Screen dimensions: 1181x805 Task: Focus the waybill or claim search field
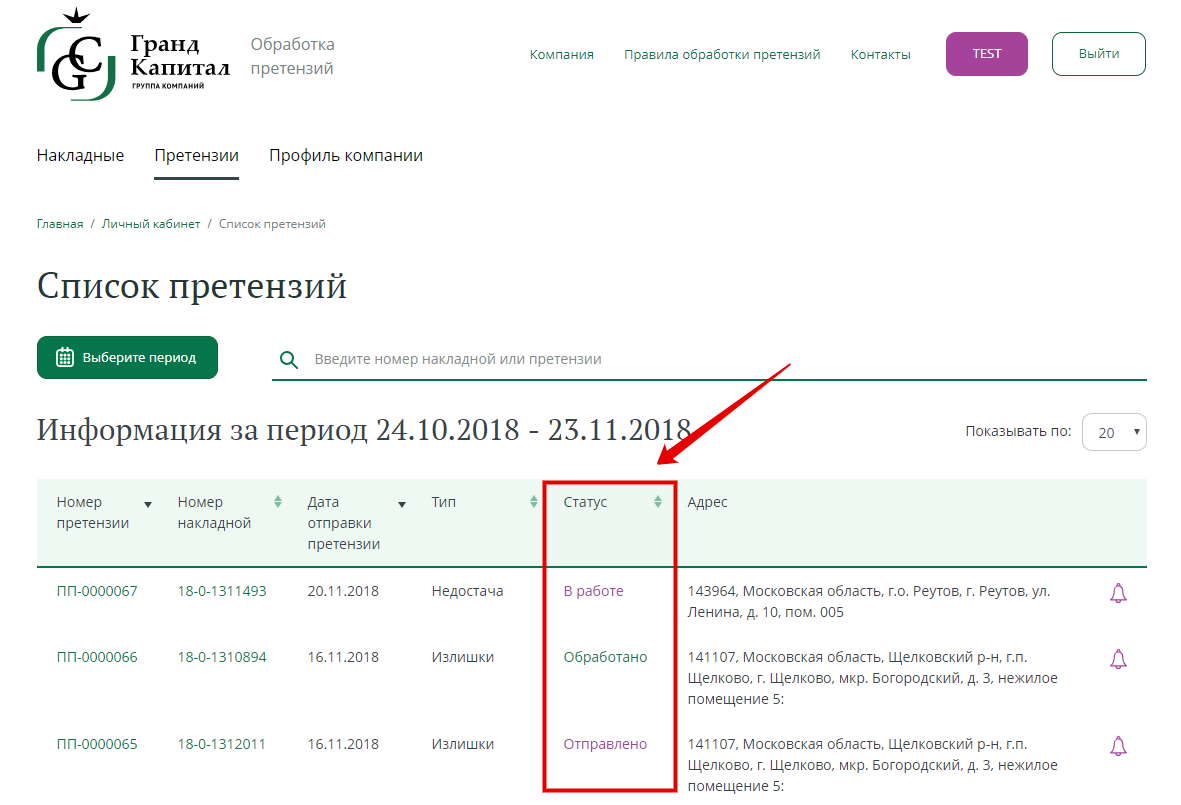[709, 359]
